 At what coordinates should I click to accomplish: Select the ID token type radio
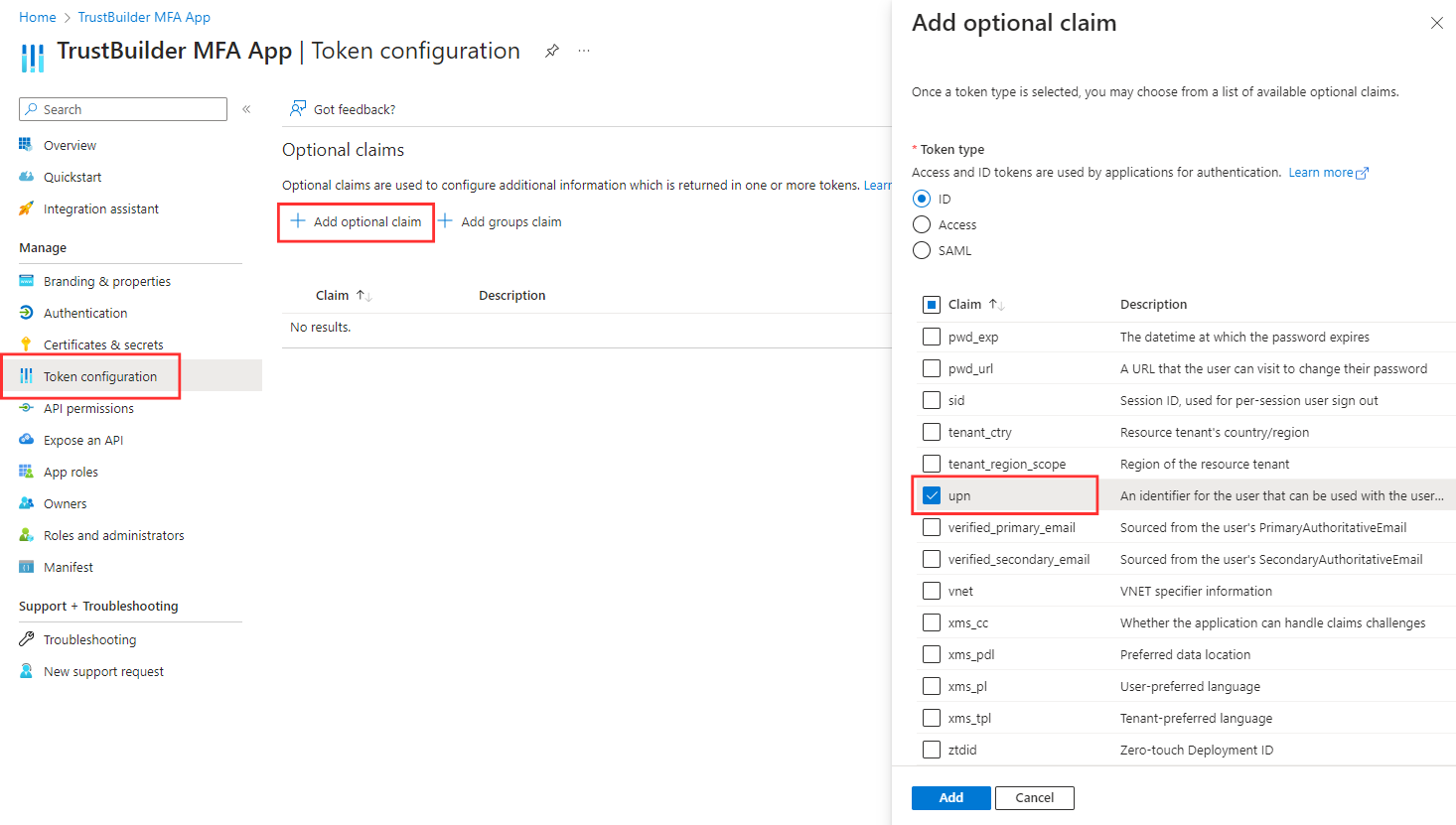tap(922, 199)
